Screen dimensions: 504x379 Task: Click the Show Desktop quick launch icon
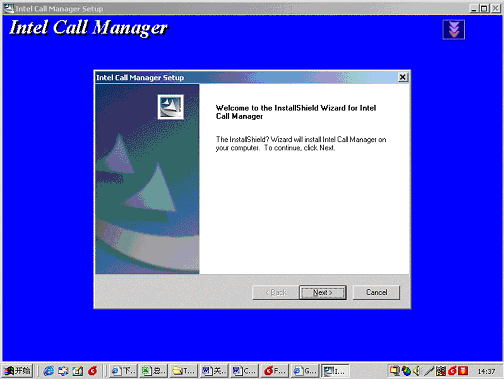pos(78,371)
